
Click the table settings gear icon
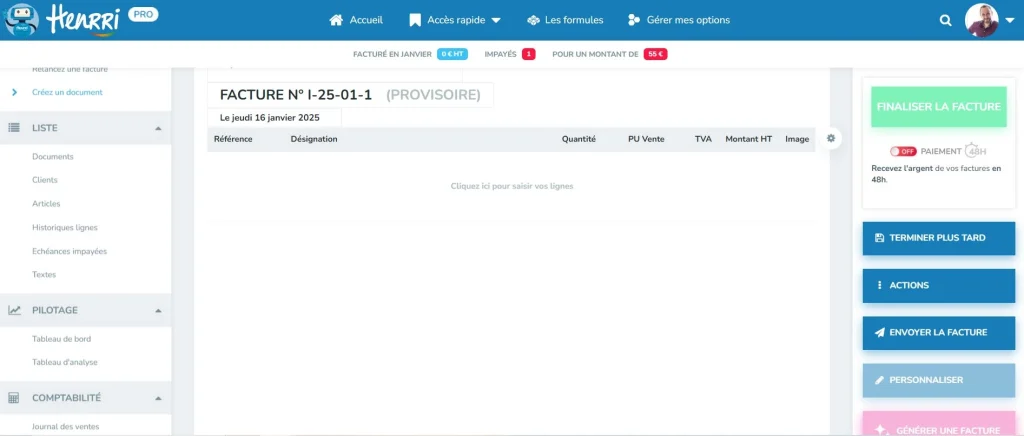click(831, 138)
